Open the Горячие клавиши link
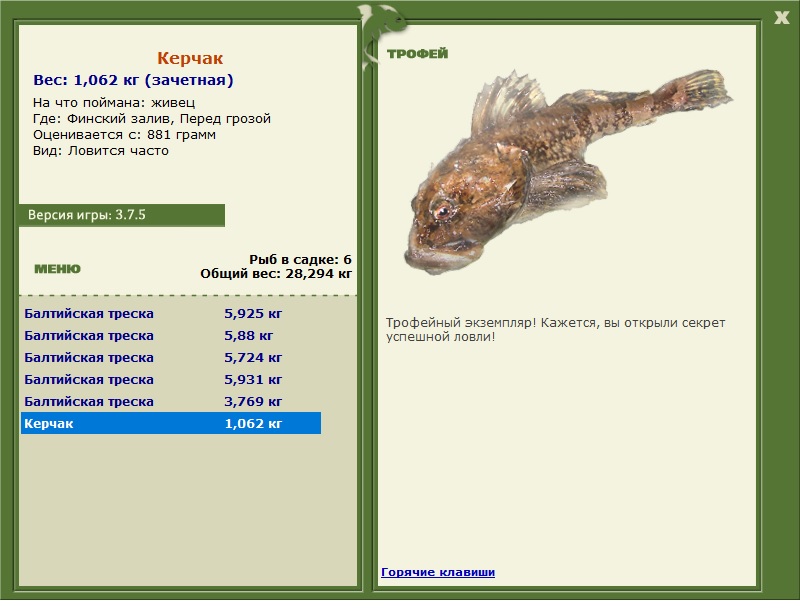Screen dimensions: 800x614 pos(438,572)
